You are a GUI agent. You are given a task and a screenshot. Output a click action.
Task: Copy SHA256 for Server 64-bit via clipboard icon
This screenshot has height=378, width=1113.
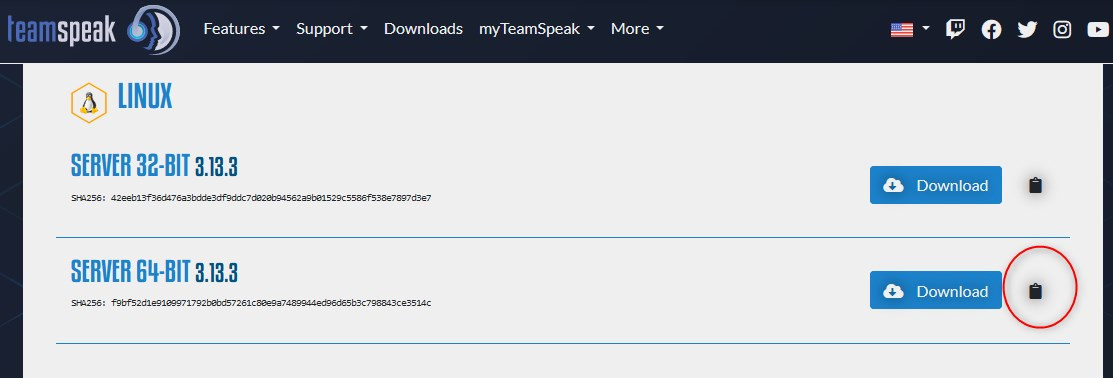[1036, 291]
